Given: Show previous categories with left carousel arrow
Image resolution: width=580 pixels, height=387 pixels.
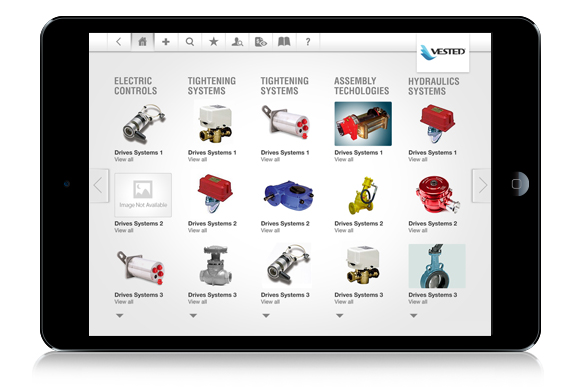Looking at the screenshot, I should pos(99,185).
